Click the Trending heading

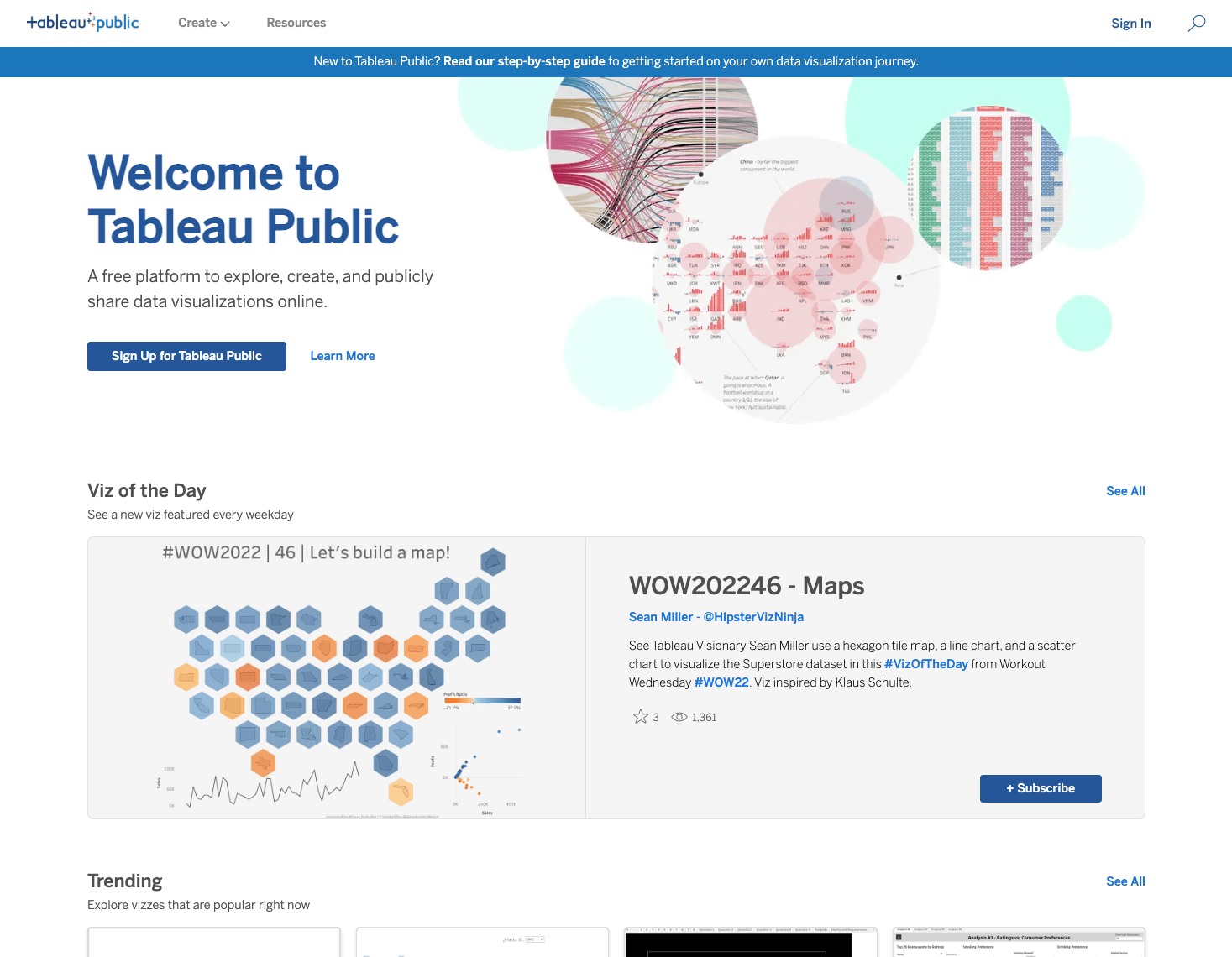coord(125,881)
